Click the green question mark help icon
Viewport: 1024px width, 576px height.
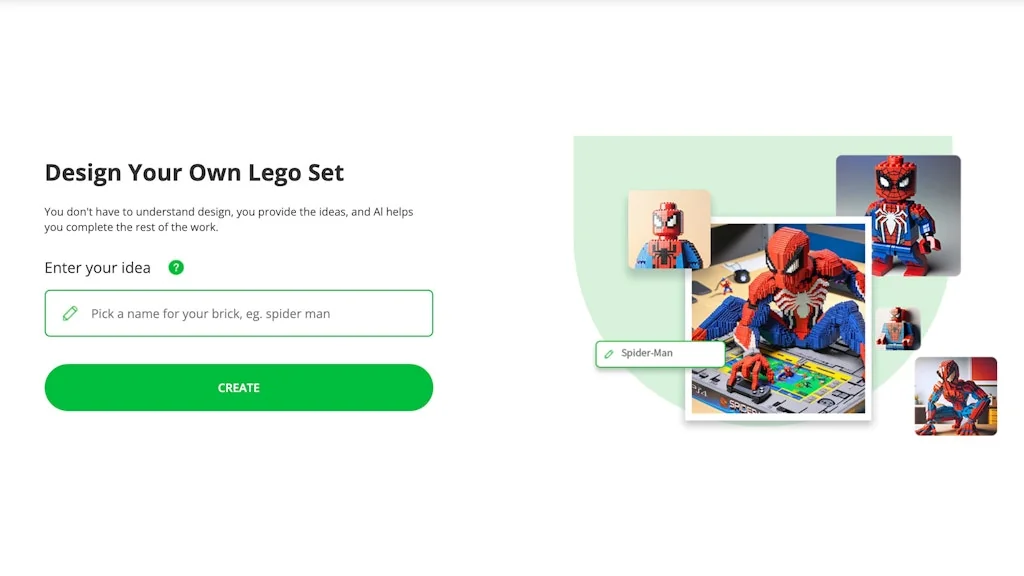tap(176, 268)
